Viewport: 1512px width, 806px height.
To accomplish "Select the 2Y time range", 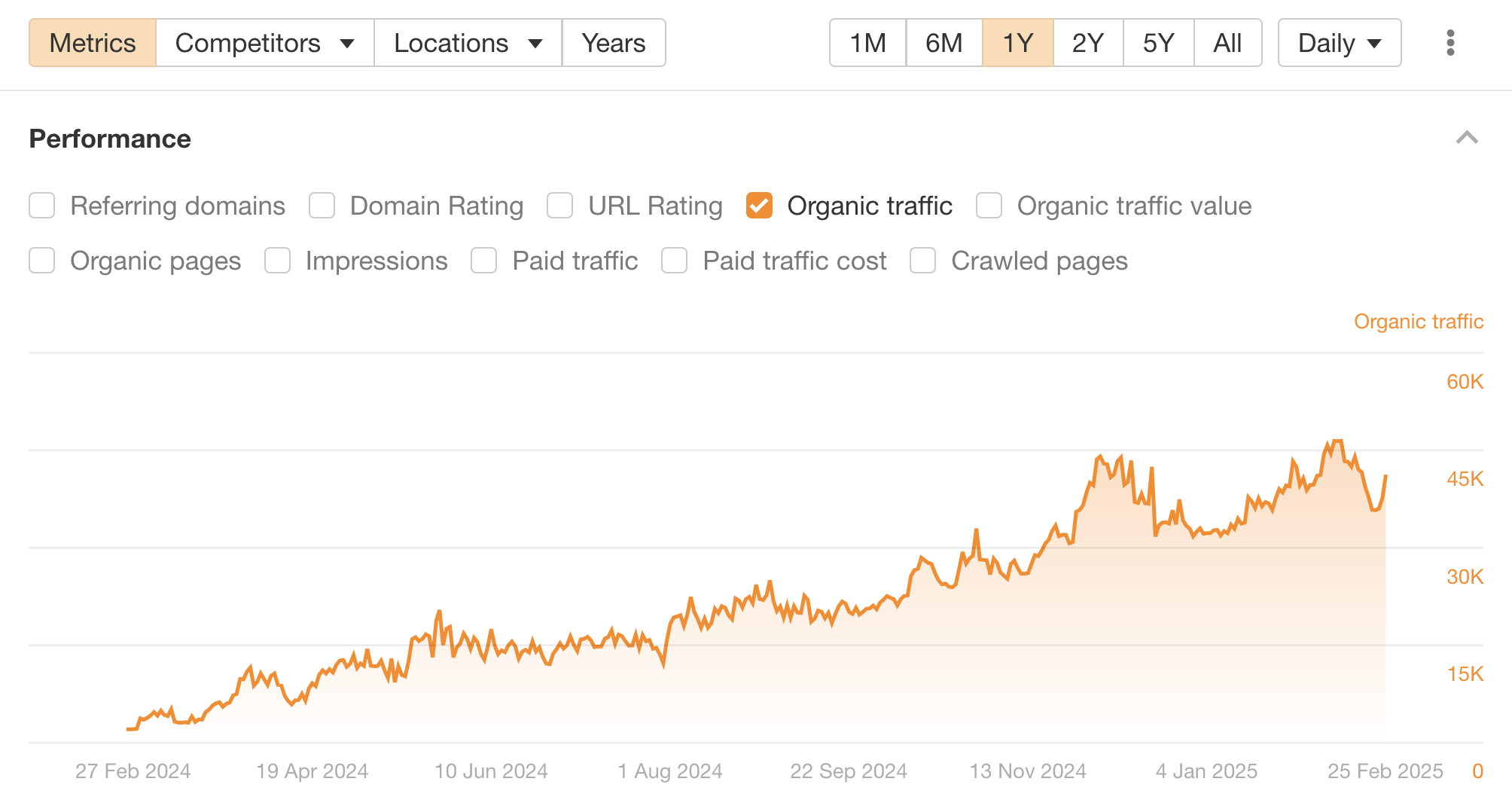I will pyautogui.click(x=1087, y=43).
